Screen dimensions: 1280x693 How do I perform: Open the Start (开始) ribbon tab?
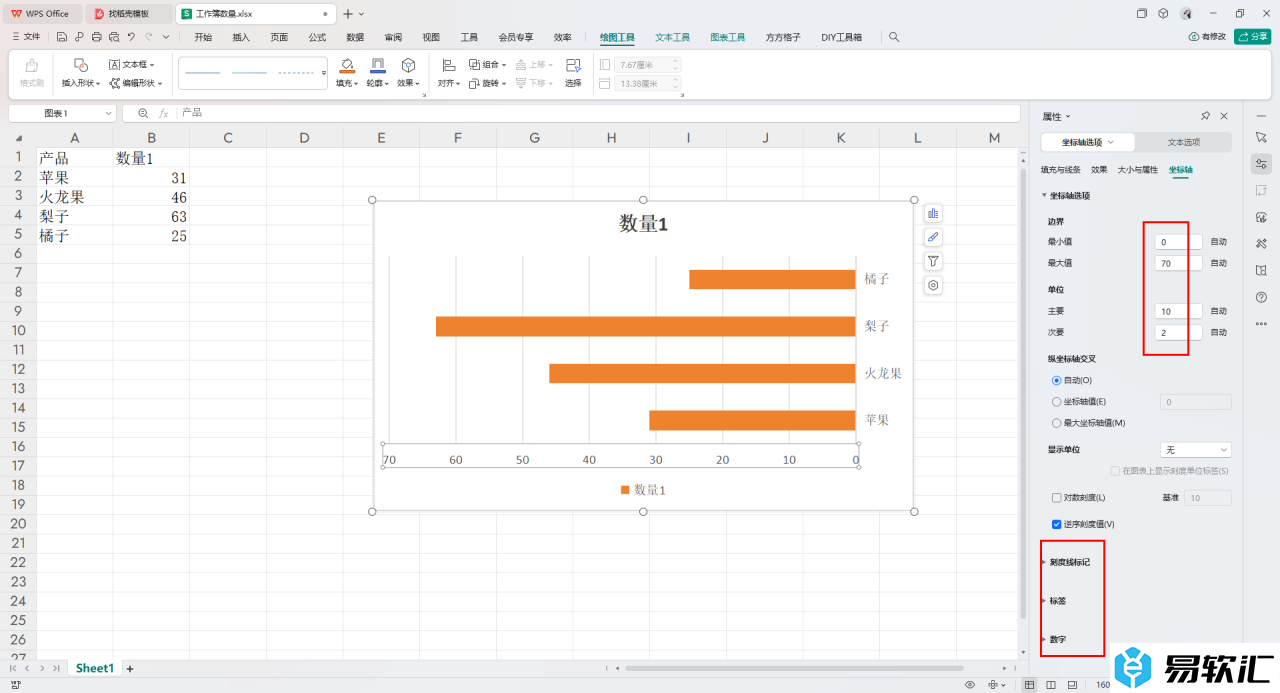(203, 37)
